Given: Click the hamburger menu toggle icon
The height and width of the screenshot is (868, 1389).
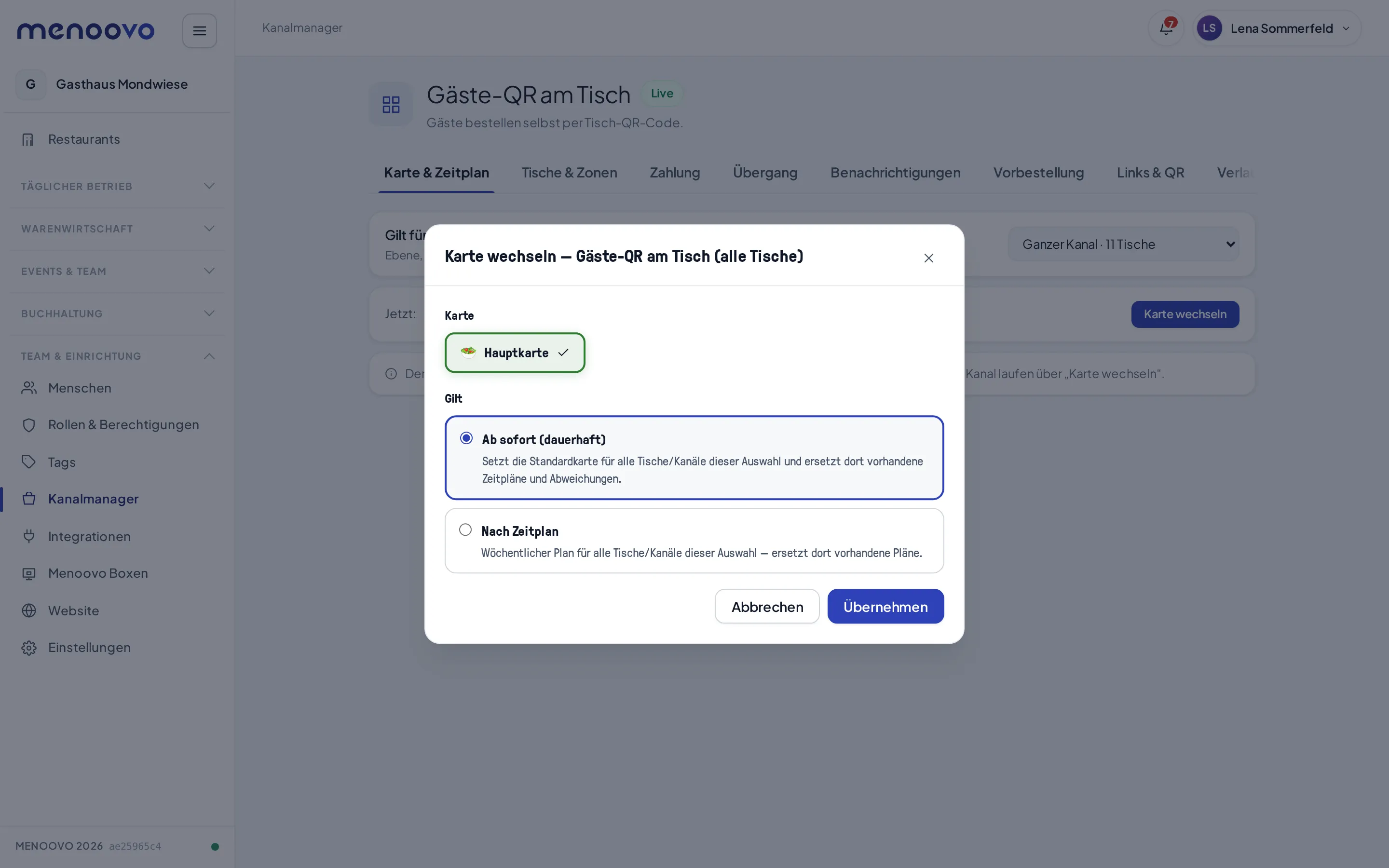Looking at the screenshot, I should click(199, 31).
